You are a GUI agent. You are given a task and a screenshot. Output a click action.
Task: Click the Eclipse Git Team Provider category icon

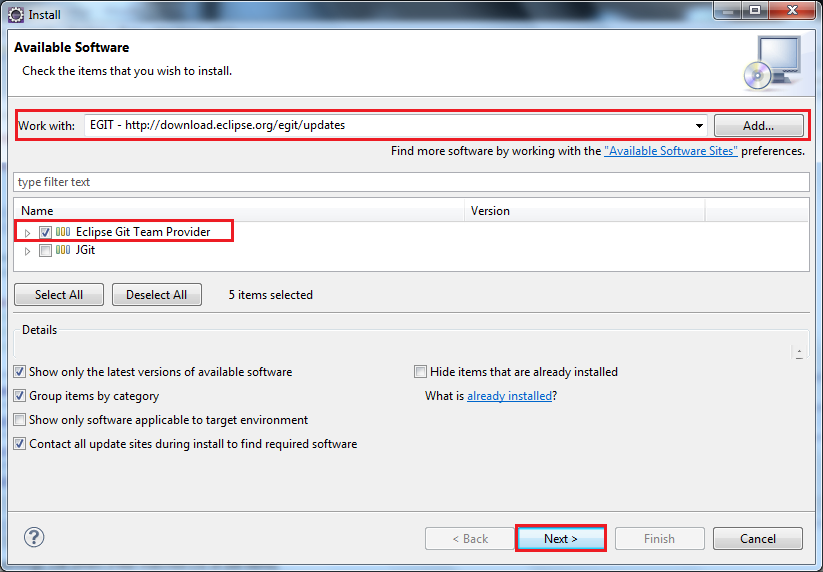[x=63, y=231]
